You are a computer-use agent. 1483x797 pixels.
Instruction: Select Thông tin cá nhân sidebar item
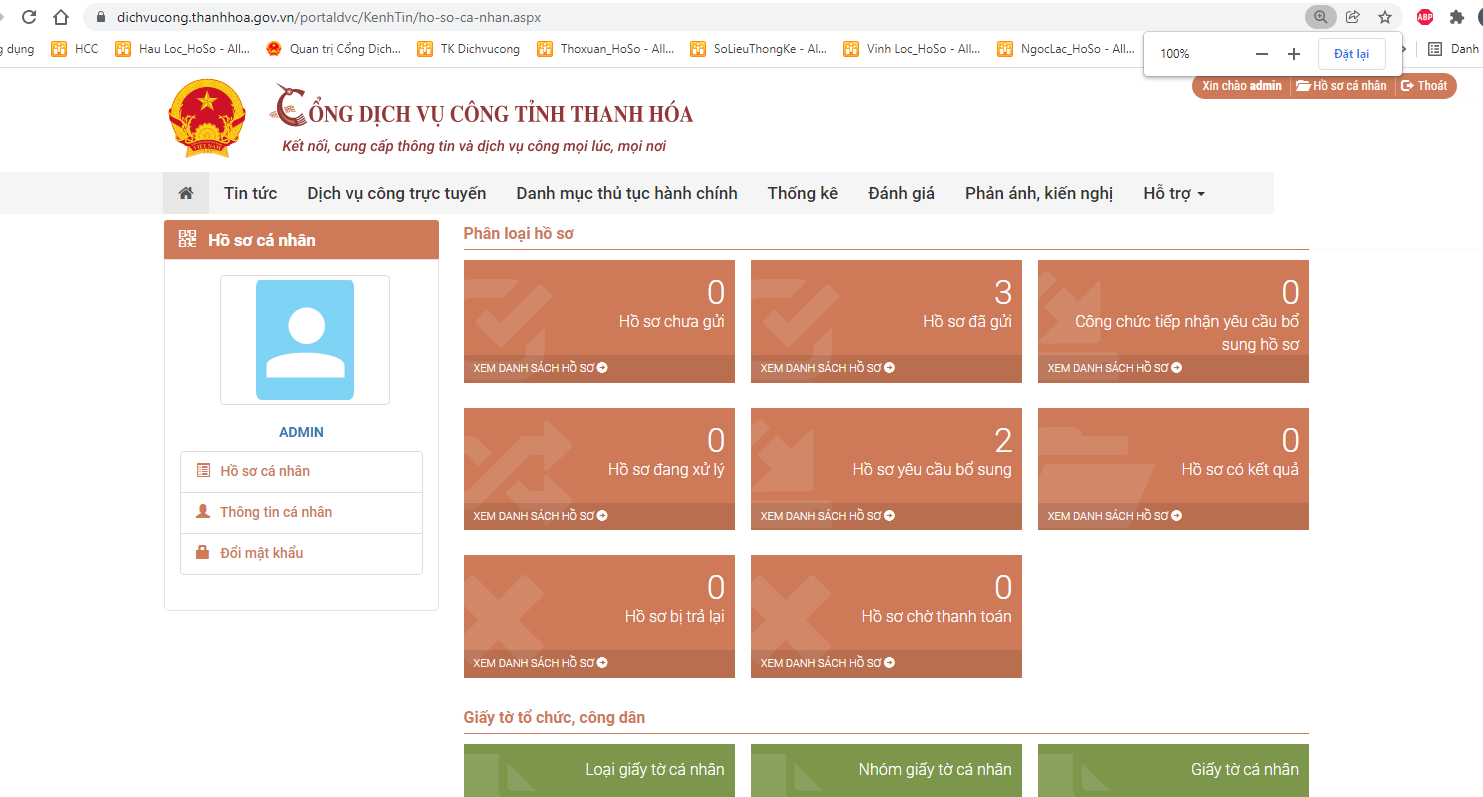pyautogui.click(x=275, y=512)
